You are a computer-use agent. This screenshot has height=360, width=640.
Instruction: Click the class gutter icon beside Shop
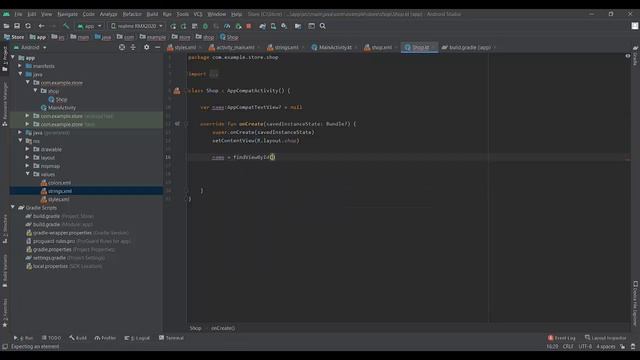pos(177,91)
